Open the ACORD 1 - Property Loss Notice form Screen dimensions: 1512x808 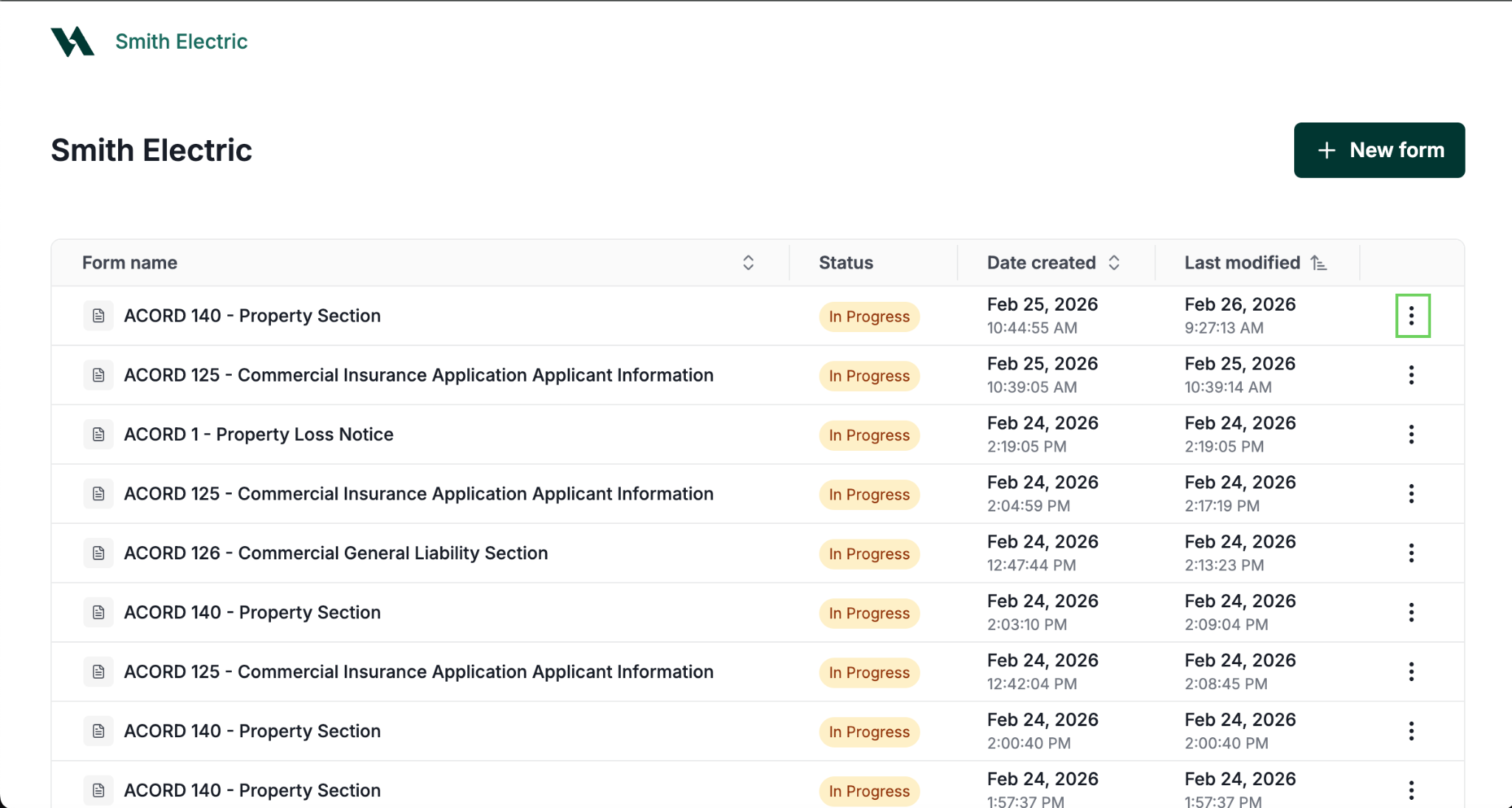click(258, 435)
